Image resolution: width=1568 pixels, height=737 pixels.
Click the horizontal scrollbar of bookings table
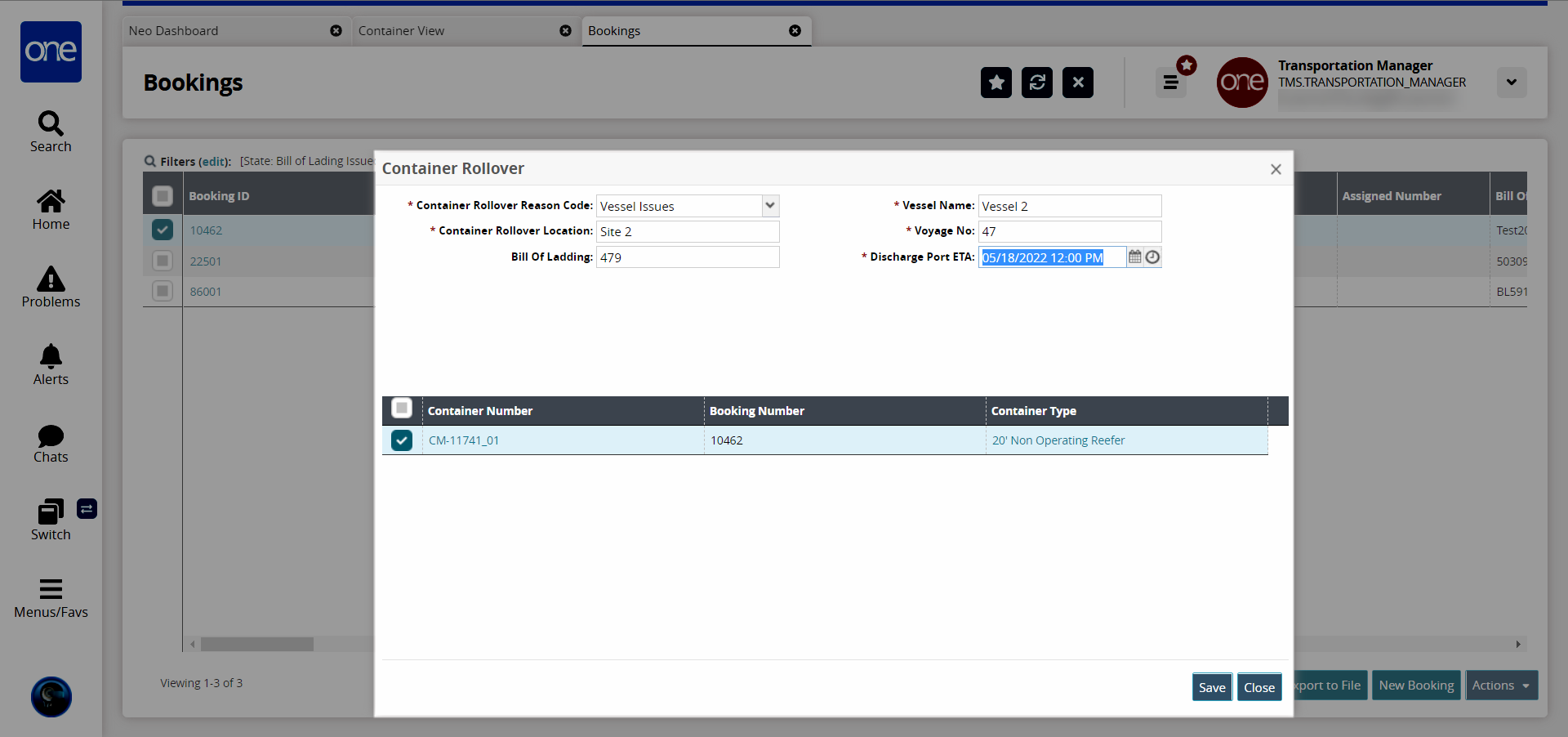pos(257,644)
